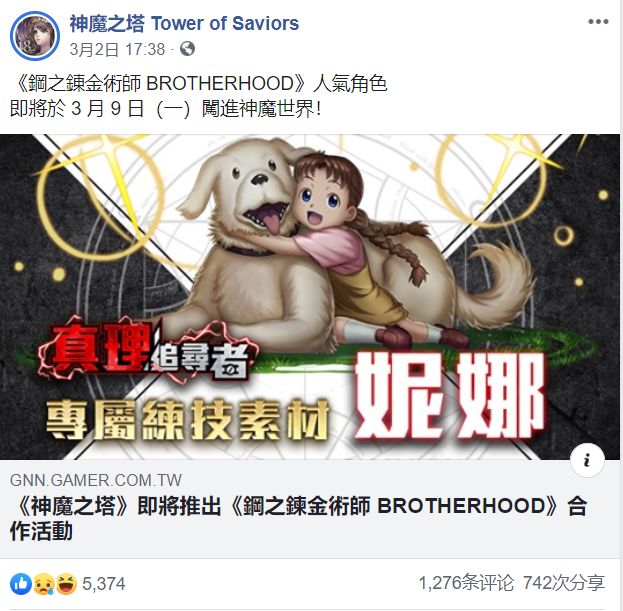Open the post timestamp 3月2日 17:38

point(117,49)
